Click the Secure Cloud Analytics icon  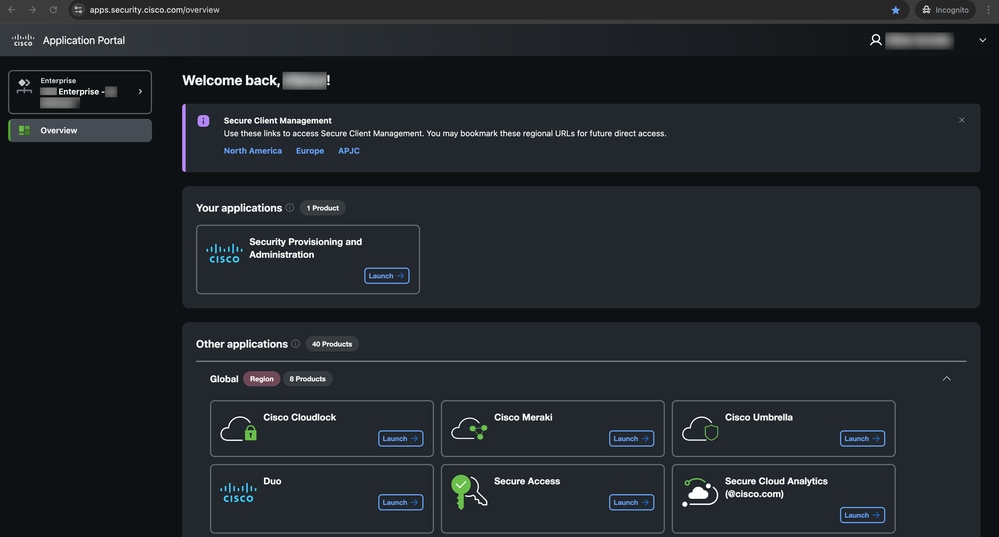(700, 492)
